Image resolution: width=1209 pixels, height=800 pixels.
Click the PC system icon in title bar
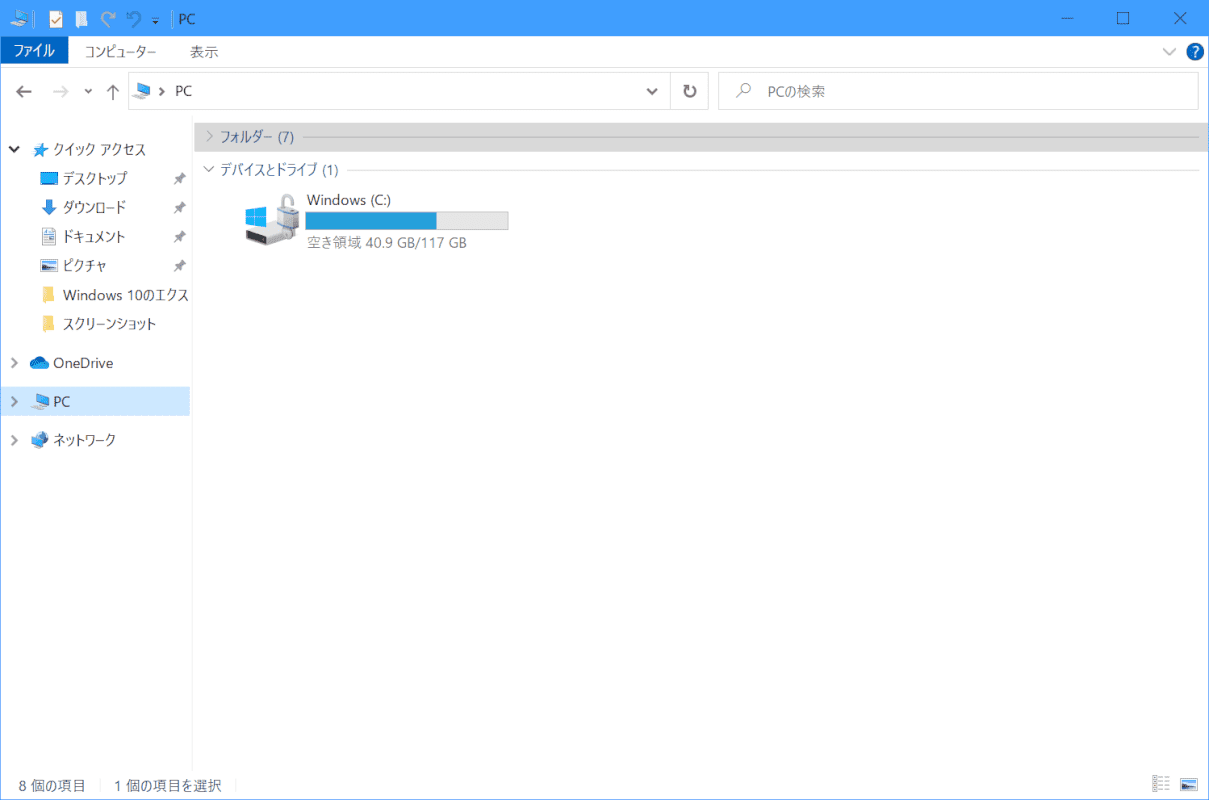pos(18,18)
